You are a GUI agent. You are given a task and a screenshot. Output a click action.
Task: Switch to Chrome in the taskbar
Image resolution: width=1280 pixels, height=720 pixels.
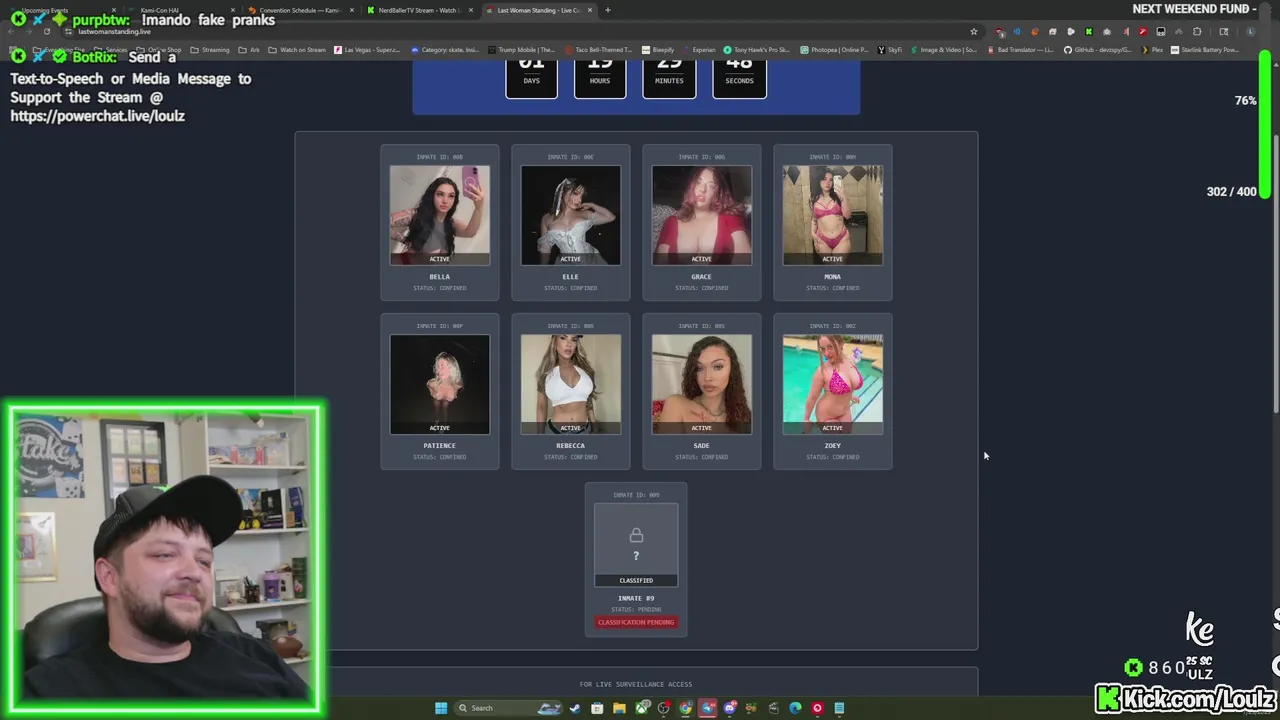pos(685,708)
